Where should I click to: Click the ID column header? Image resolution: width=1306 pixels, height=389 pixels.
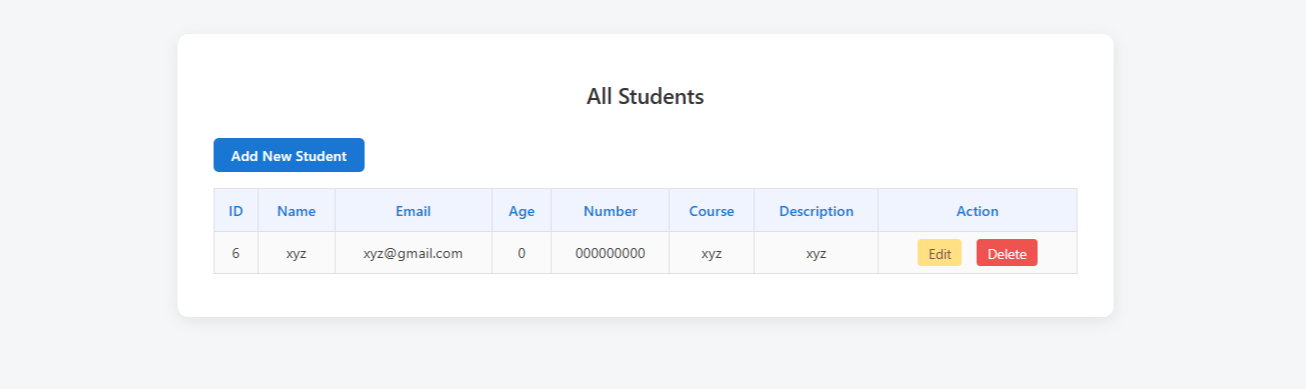pyautogui.click(x=236, y=211)
